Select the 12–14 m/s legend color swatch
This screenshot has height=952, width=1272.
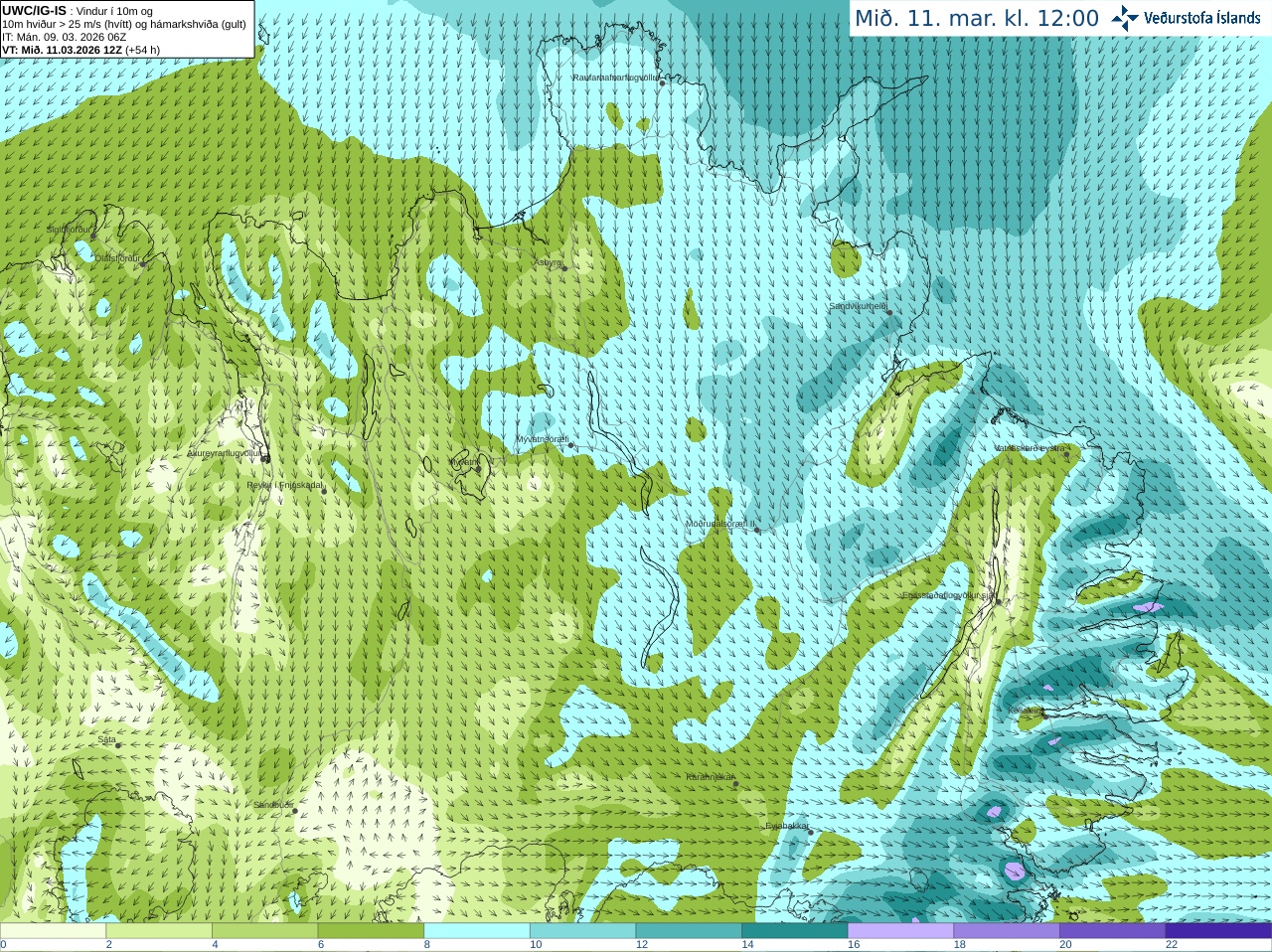click(689, 931)
